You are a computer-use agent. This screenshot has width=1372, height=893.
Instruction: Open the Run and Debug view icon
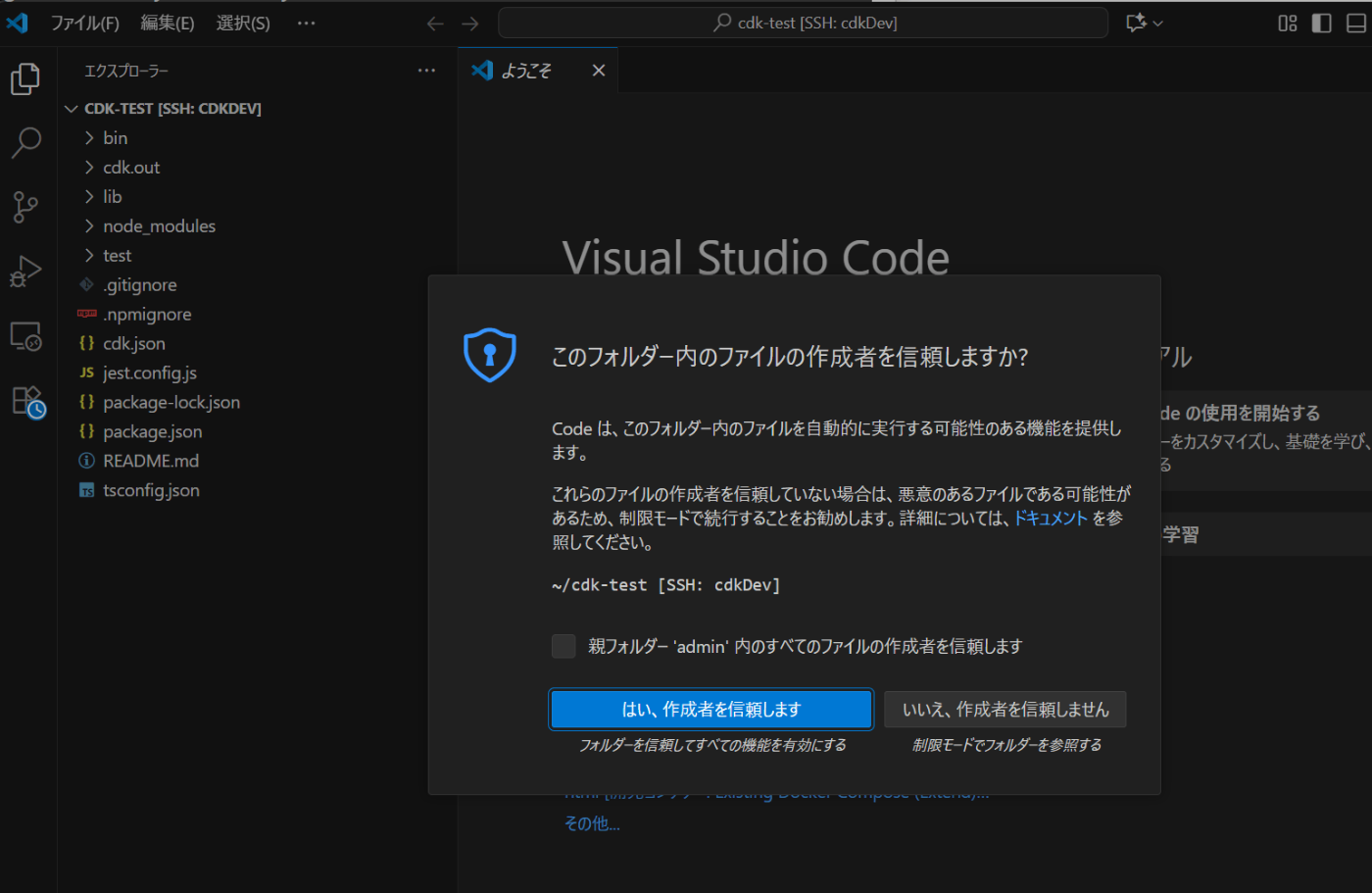(25, 272)
